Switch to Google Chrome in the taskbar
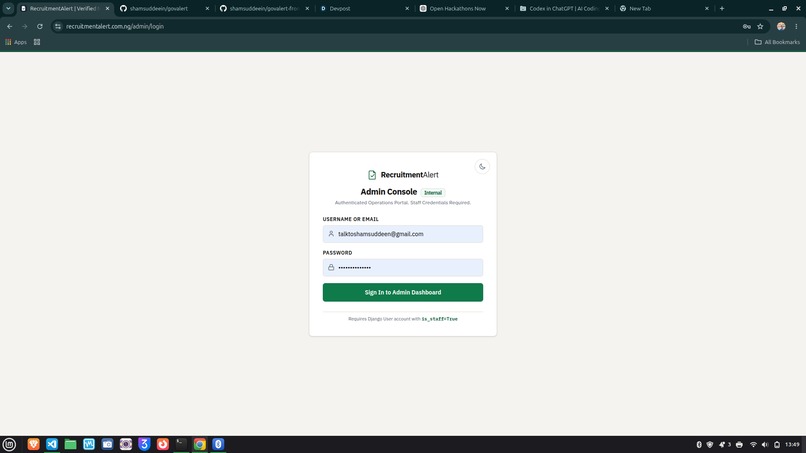 200,444
